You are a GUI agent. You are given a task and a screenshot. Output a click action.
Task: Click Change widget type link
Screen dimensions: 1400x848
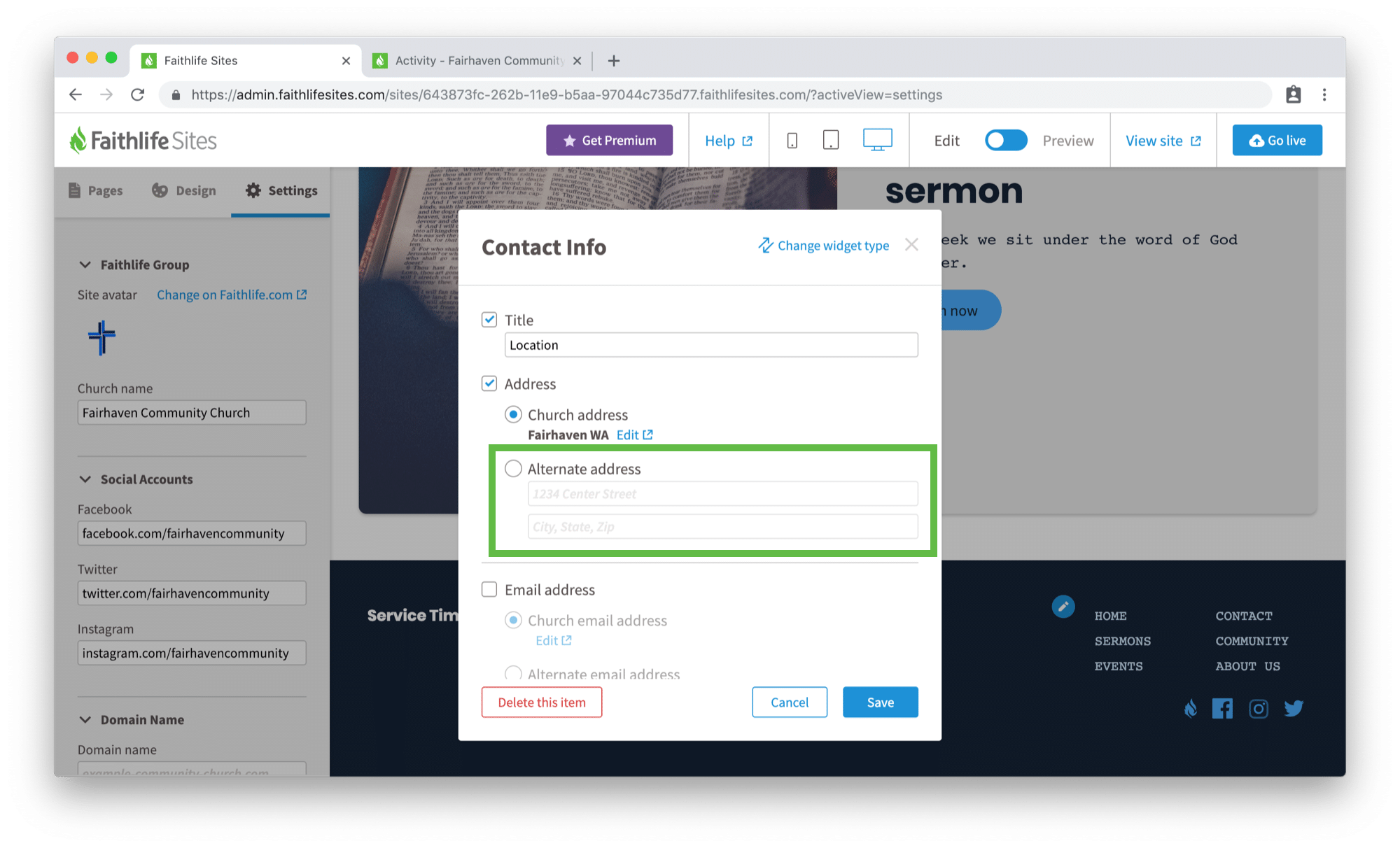click(x=823, y=246)
